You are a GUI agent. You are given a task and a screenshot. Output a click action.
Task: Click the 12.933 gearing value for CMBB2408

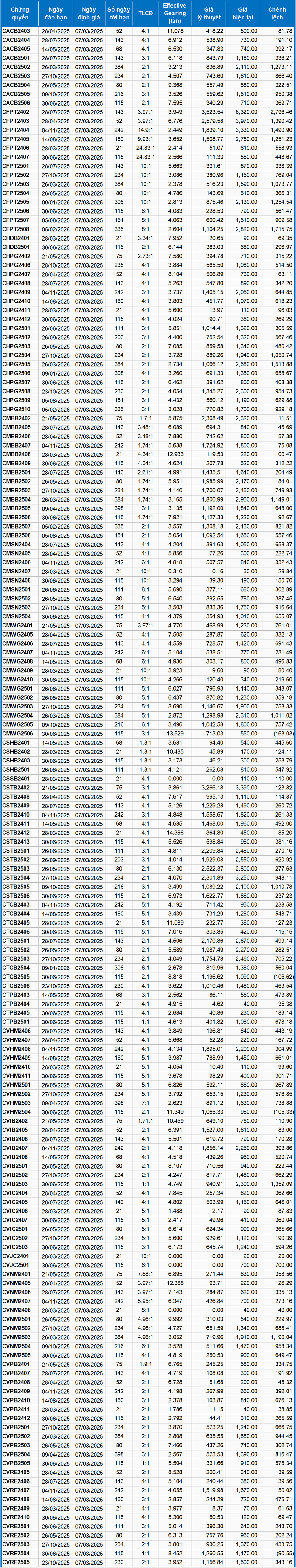[175, 454]
